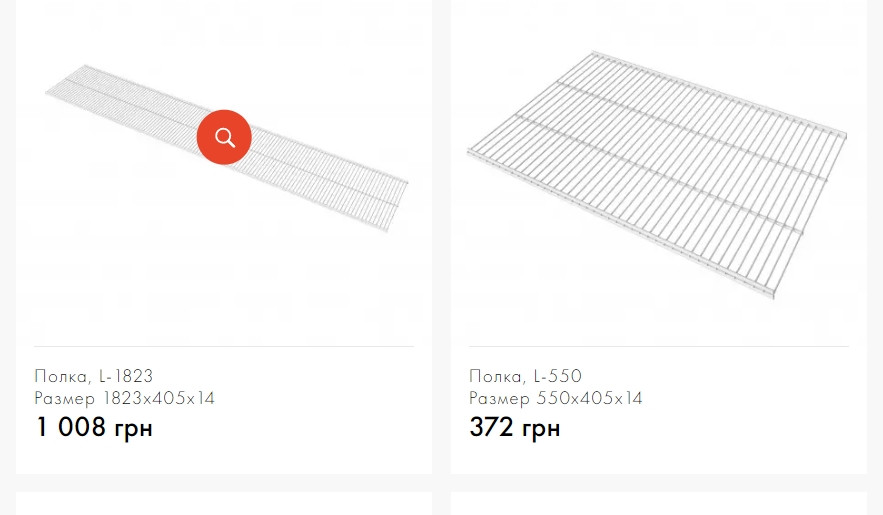The width and height of the screenshot is (883, 515).
Task: Click the size text "Размер 550x405x14"
Action: pyautogui.click(x=556, y=398)
